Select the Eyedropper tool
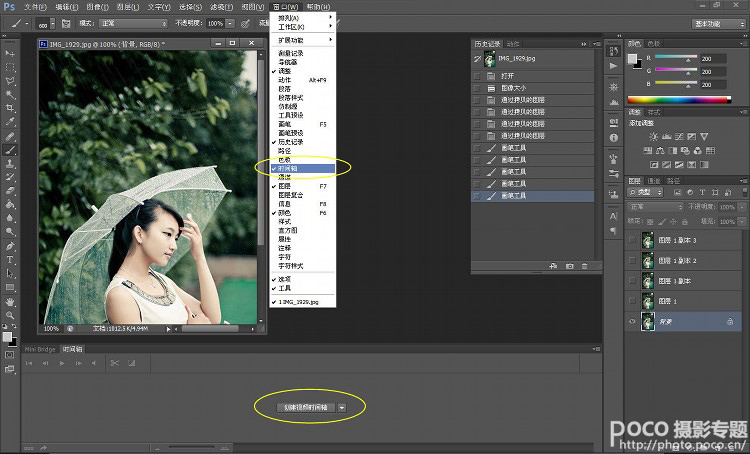750x454 pixels. pos(10,122)
